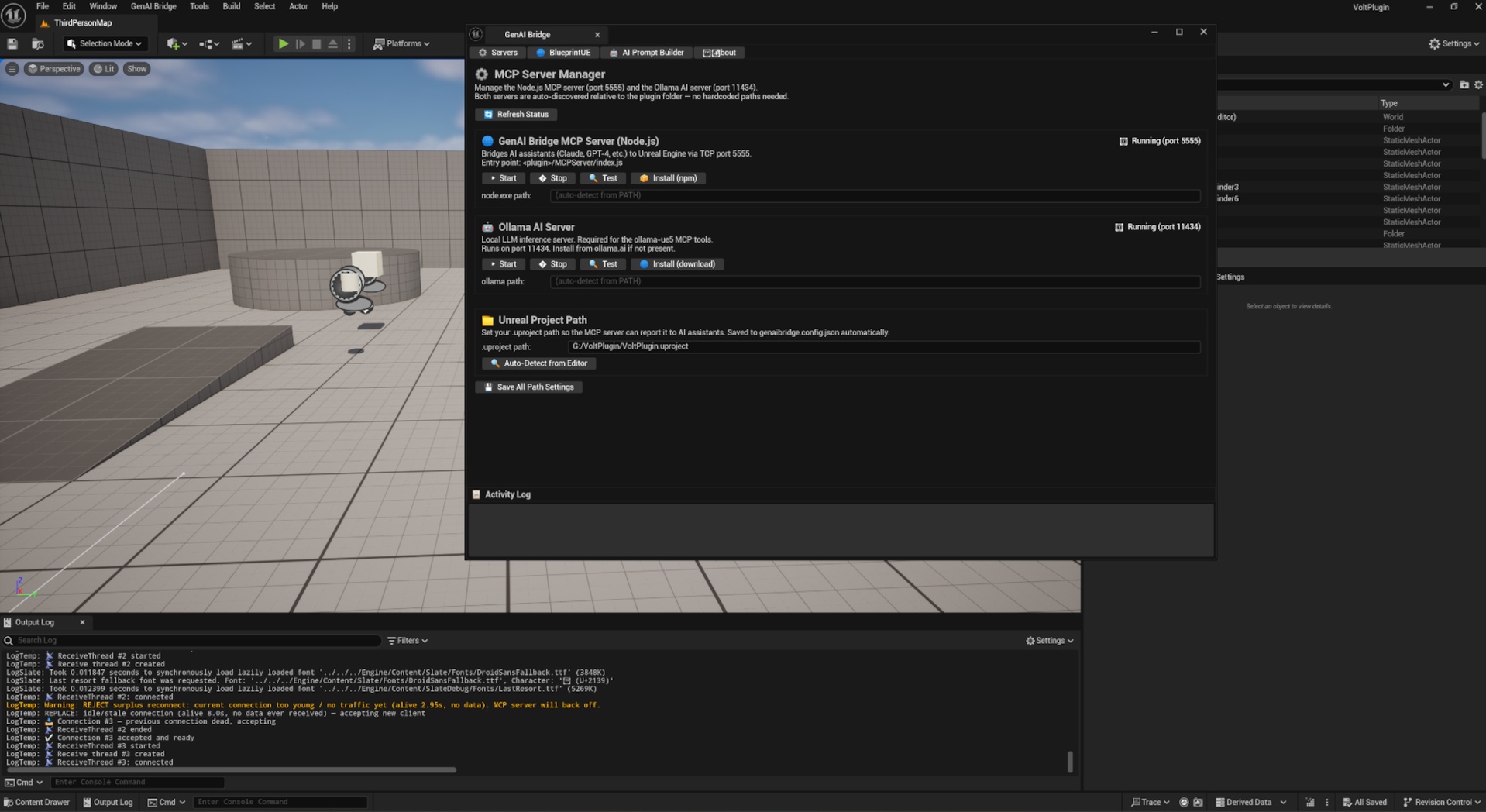
Task: Click the yellow folder icon of Unreal Project Path
Action: click(487, 320)
